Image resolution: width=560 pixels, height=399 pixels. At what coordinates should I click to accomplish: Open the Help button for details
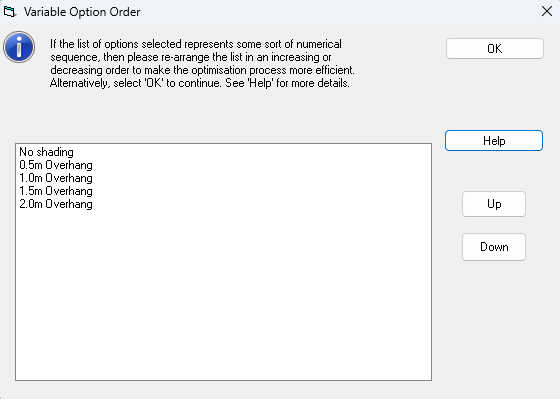(x=494, y=141)
